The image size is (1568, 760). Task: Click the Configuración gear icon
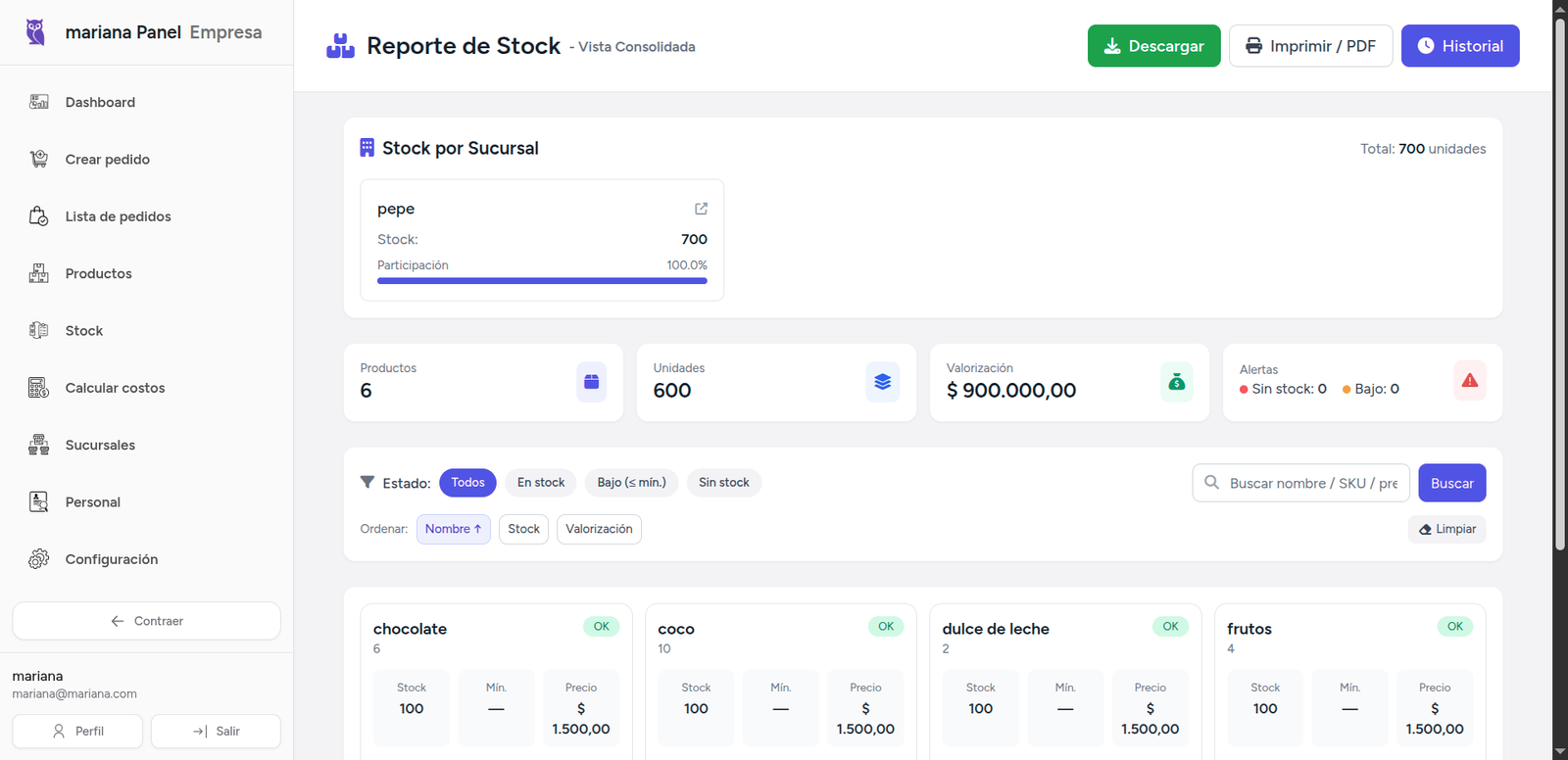tap(38, 559)
